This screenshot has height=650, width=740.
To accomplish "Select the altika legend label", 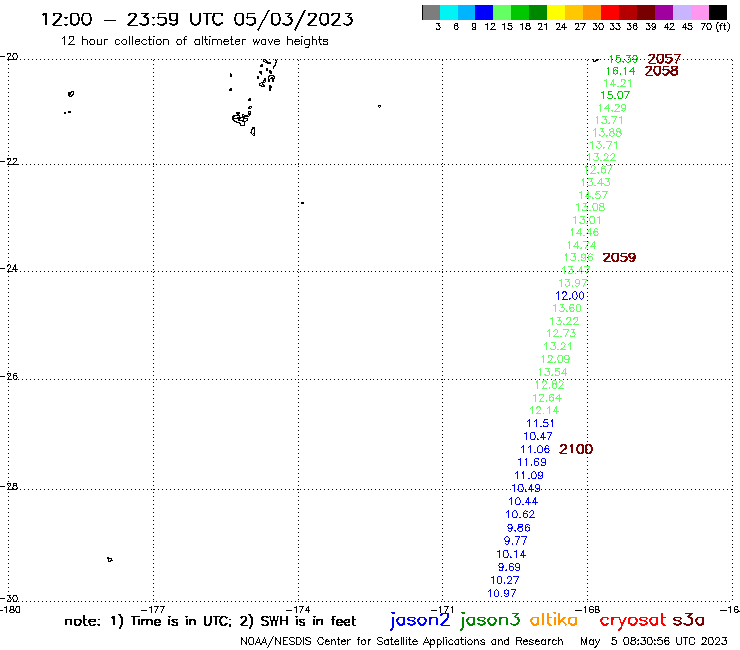I will pyautogui.click(x=554, y=619).
